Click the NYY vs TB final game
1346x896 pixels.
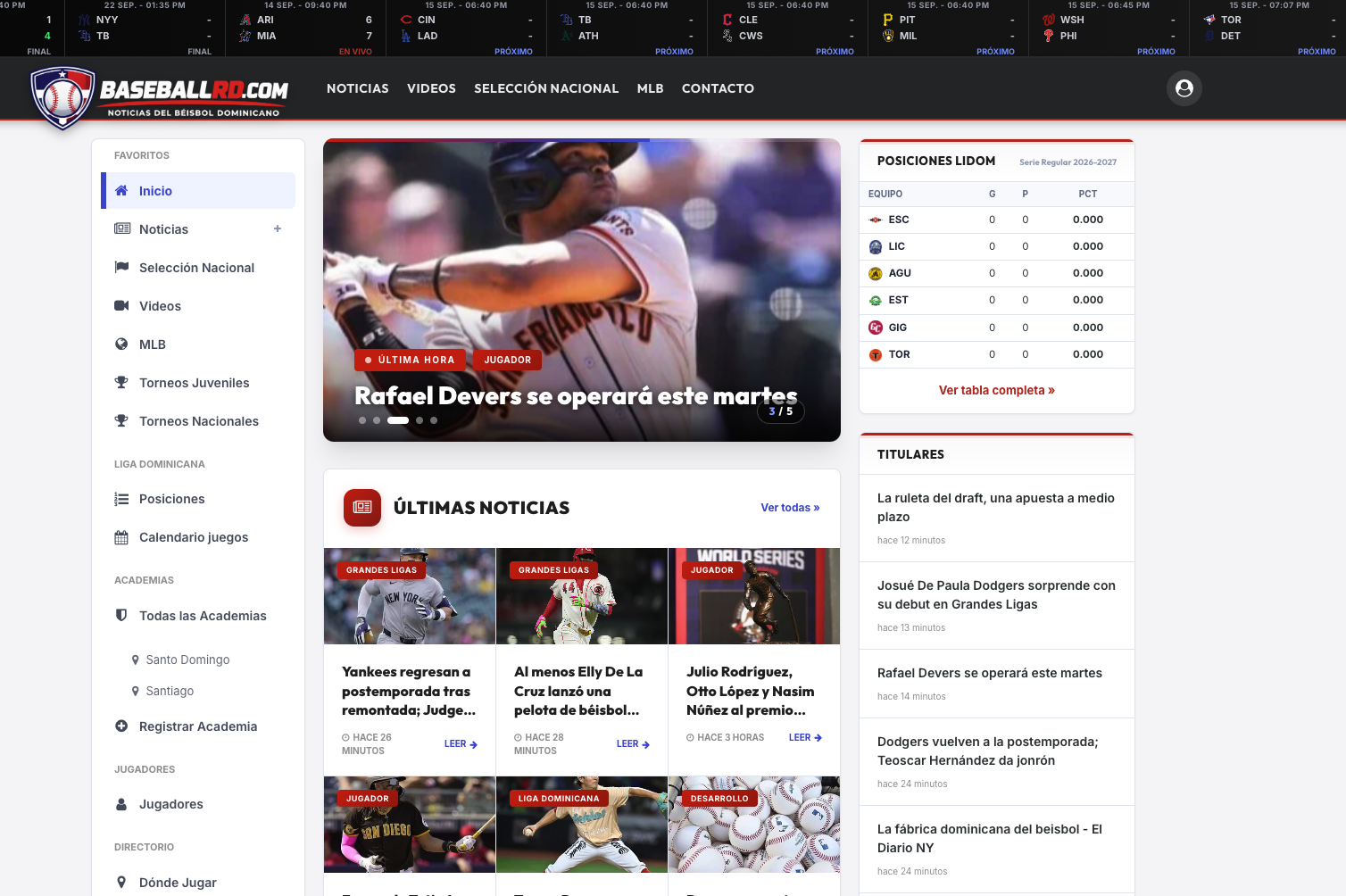(x=145, y=28)
